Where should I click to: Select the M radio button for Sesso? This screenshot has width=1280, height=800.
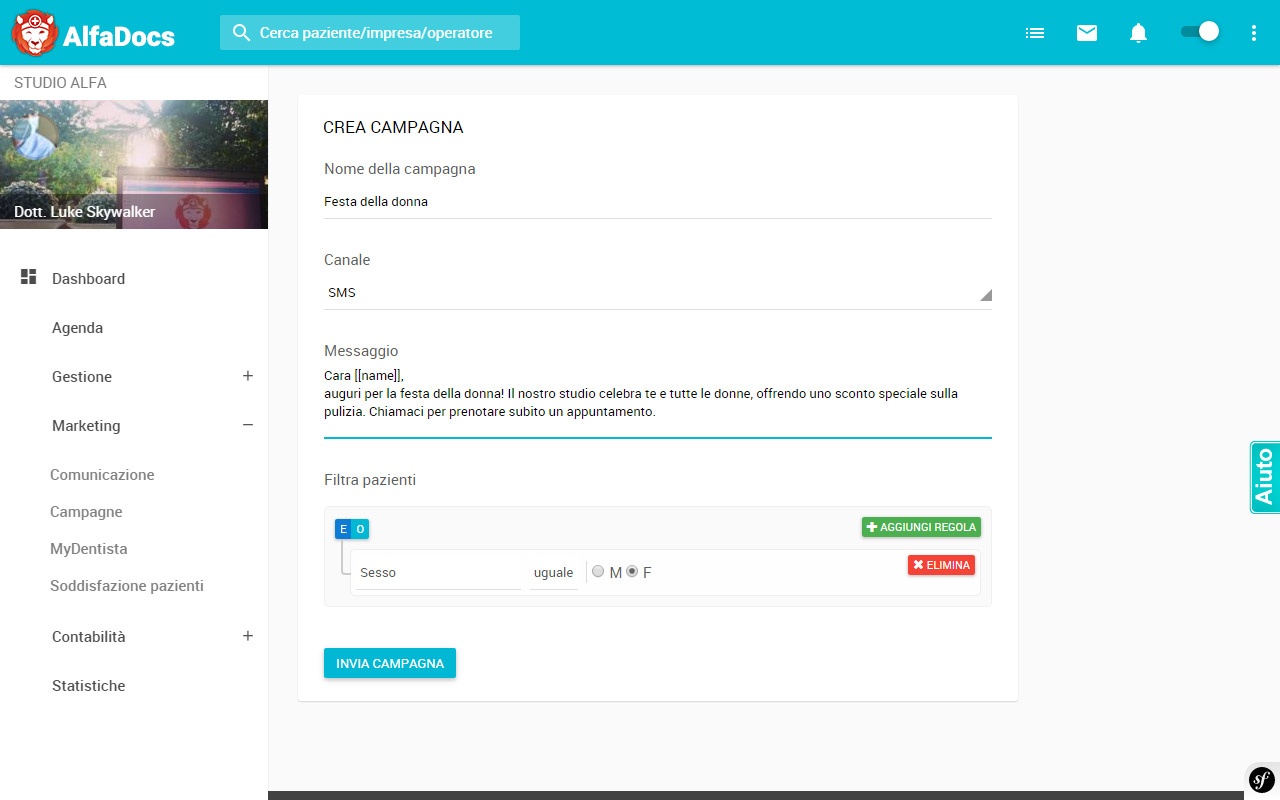(x=598, y=572)
